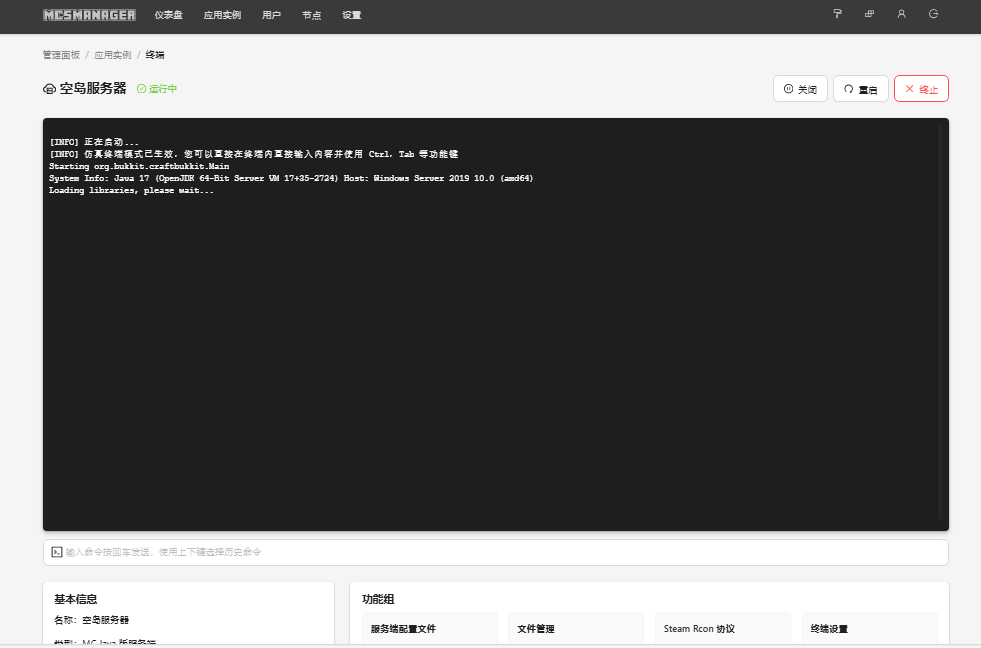The image size is (981, 648).
Task: Click the logout icon in top bar
Action: click(x=933, y=14)
